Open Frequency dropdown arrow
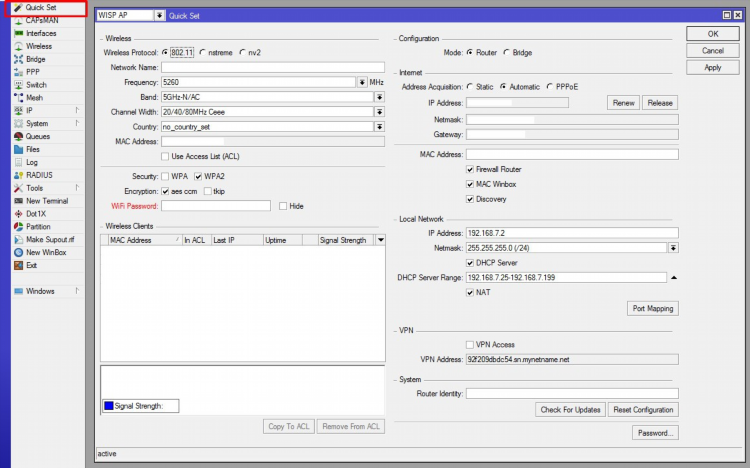The height and width of the screenshot is (468, 750). pyautogui.click(x=362, y=82)
